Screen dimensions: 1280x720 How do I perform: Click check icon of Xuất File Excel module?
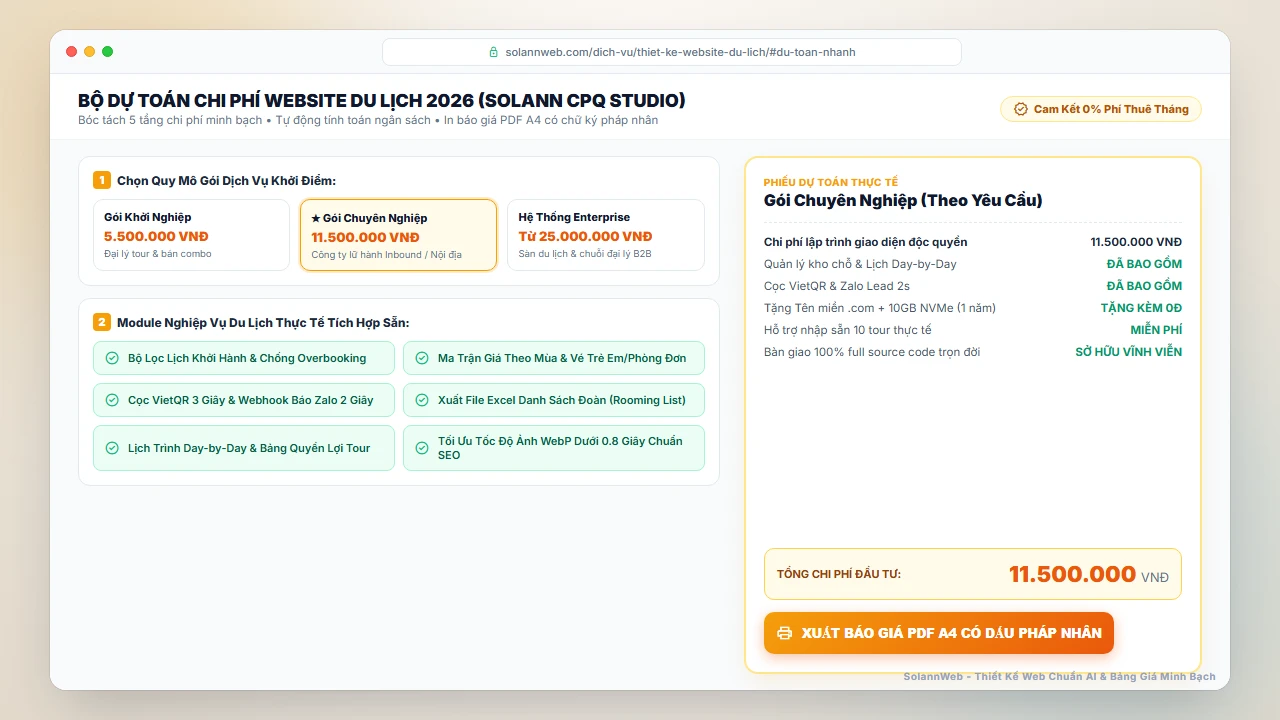pos(422,400)
